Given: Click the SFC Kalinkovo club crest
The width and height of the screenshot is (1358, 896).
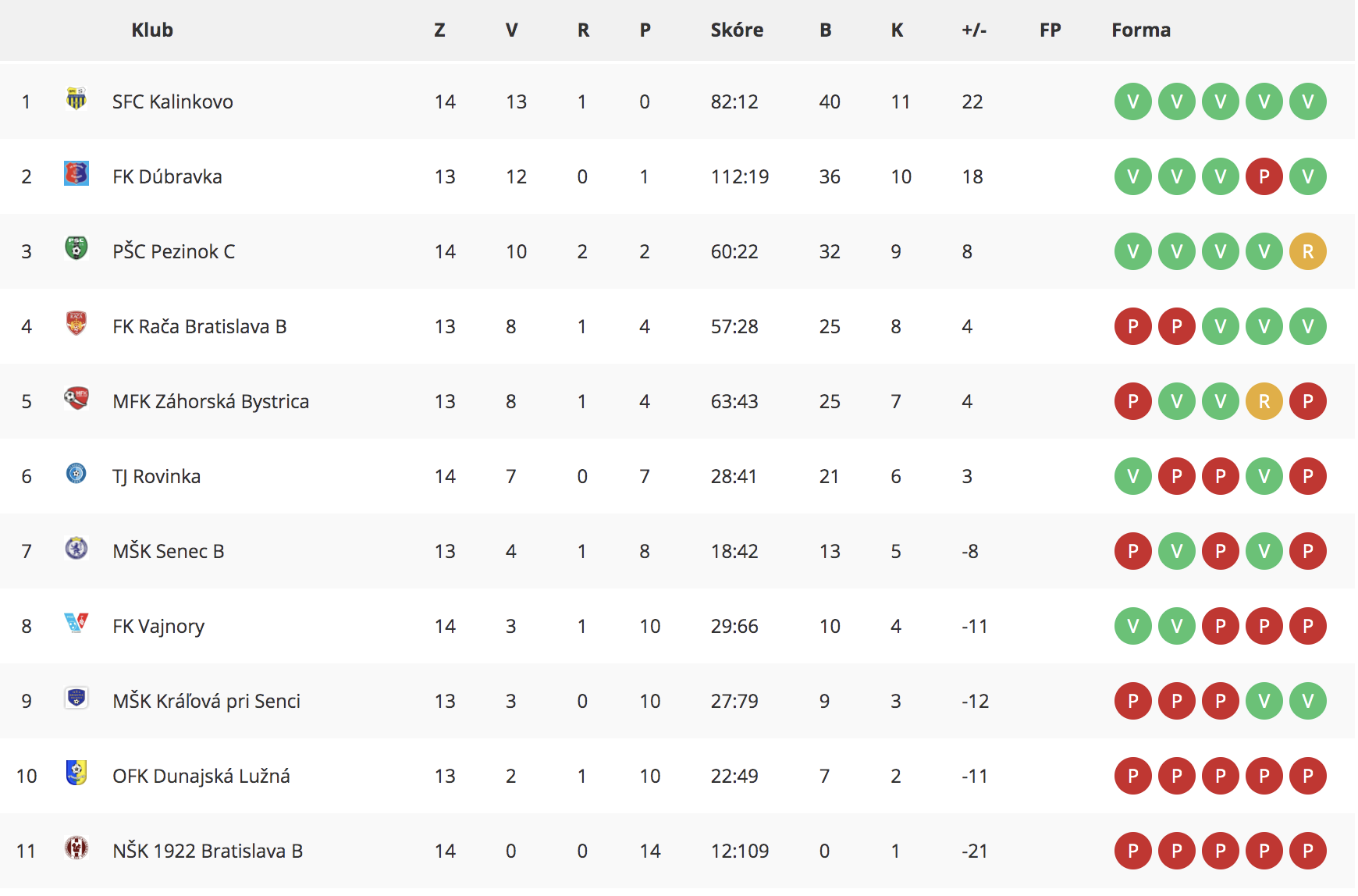Looking at the screenshot, I should coord(76,98).
